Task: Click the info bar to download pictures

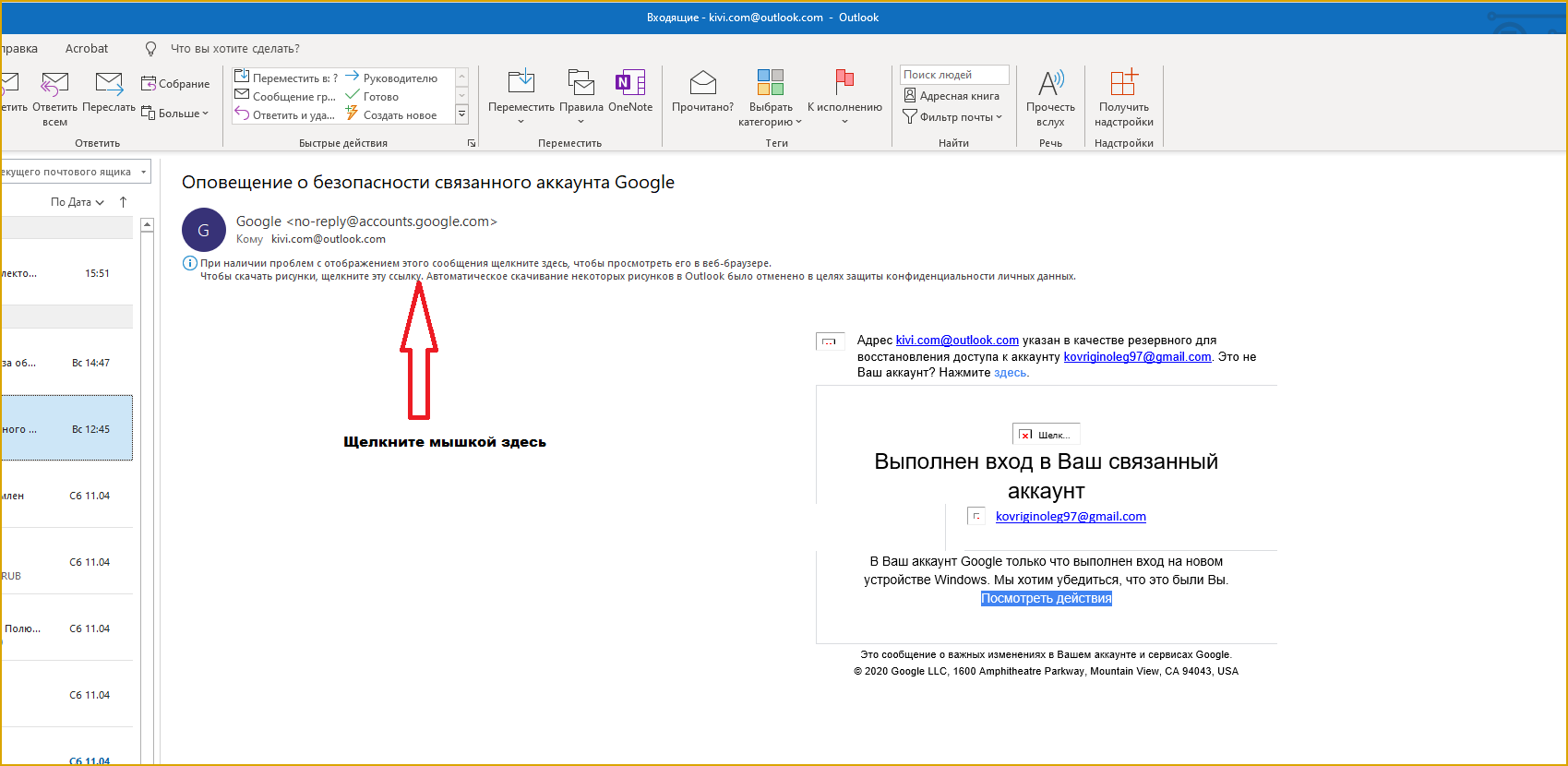Action: click(x=638, y=276)
